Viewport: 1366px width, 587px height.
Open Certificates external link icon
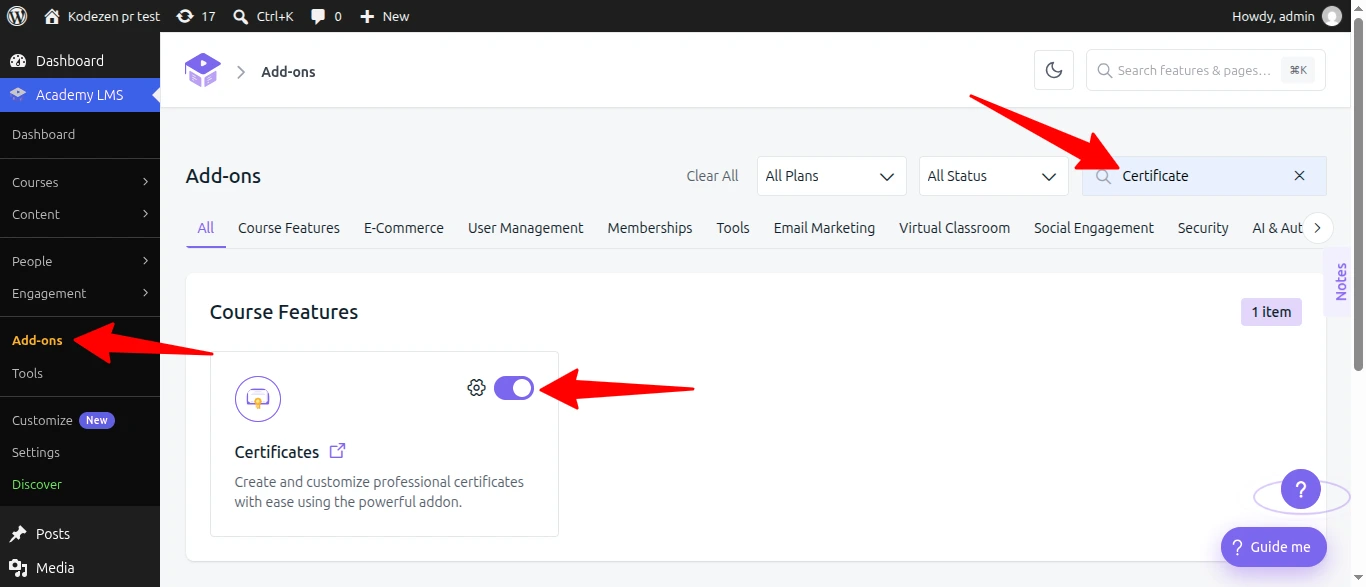pos(338,451)
